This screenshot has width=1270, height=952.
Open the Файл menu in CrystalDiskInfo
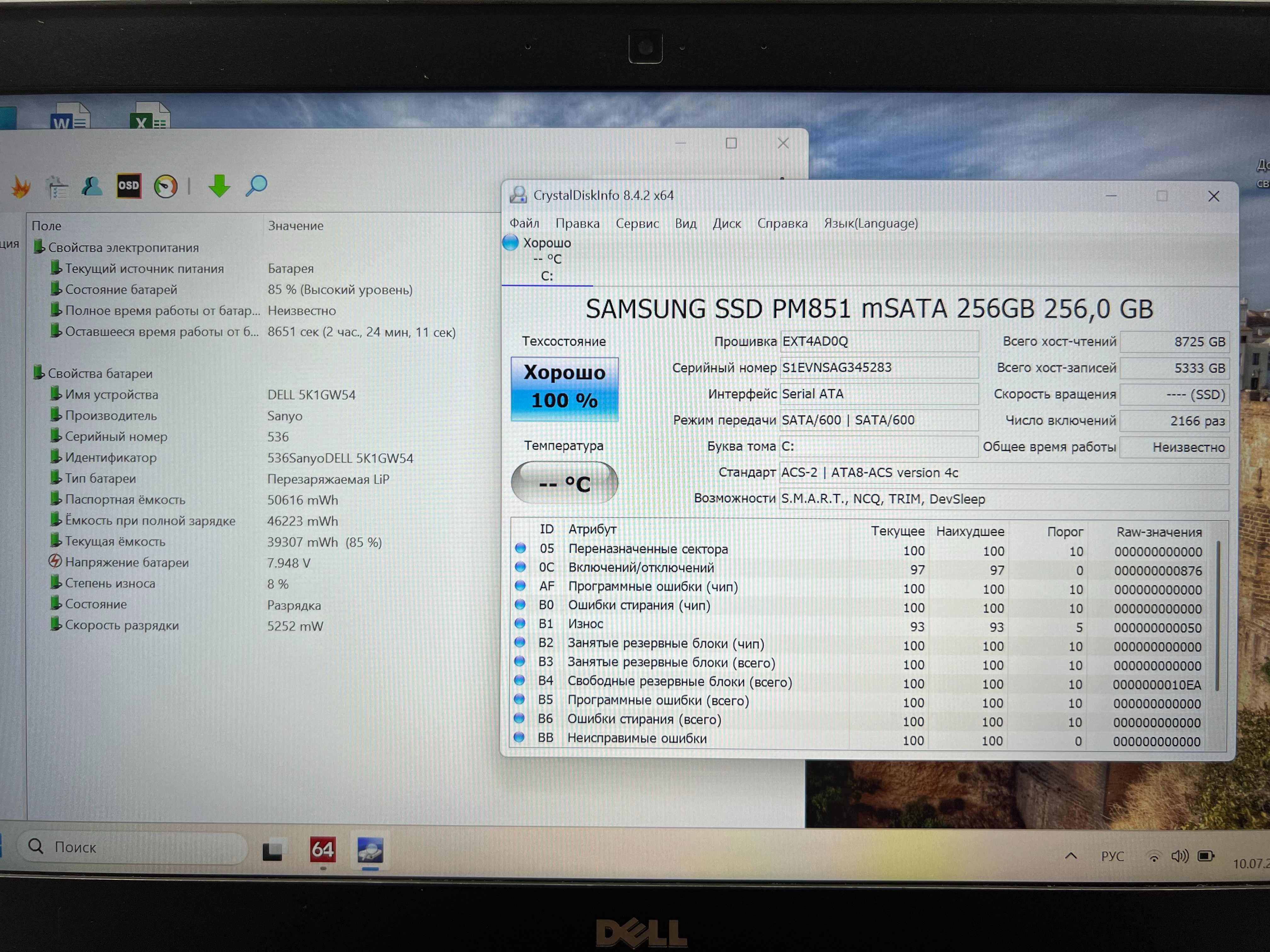coord(524,223)
